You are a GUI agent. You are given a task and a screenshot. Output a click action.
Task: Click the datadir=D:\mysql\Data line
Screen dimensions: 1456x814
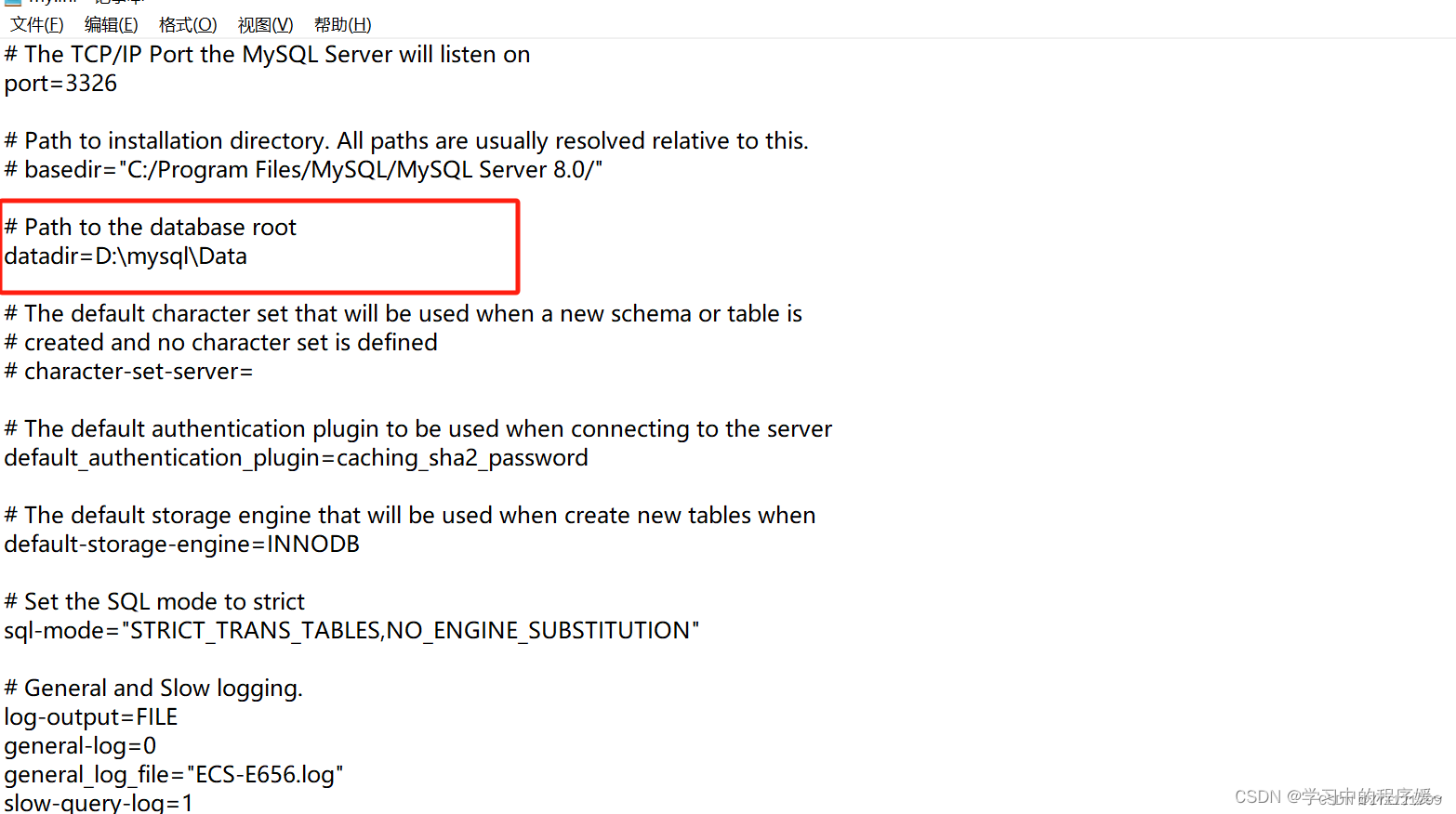pyautogui.click(x=126, y=256)
